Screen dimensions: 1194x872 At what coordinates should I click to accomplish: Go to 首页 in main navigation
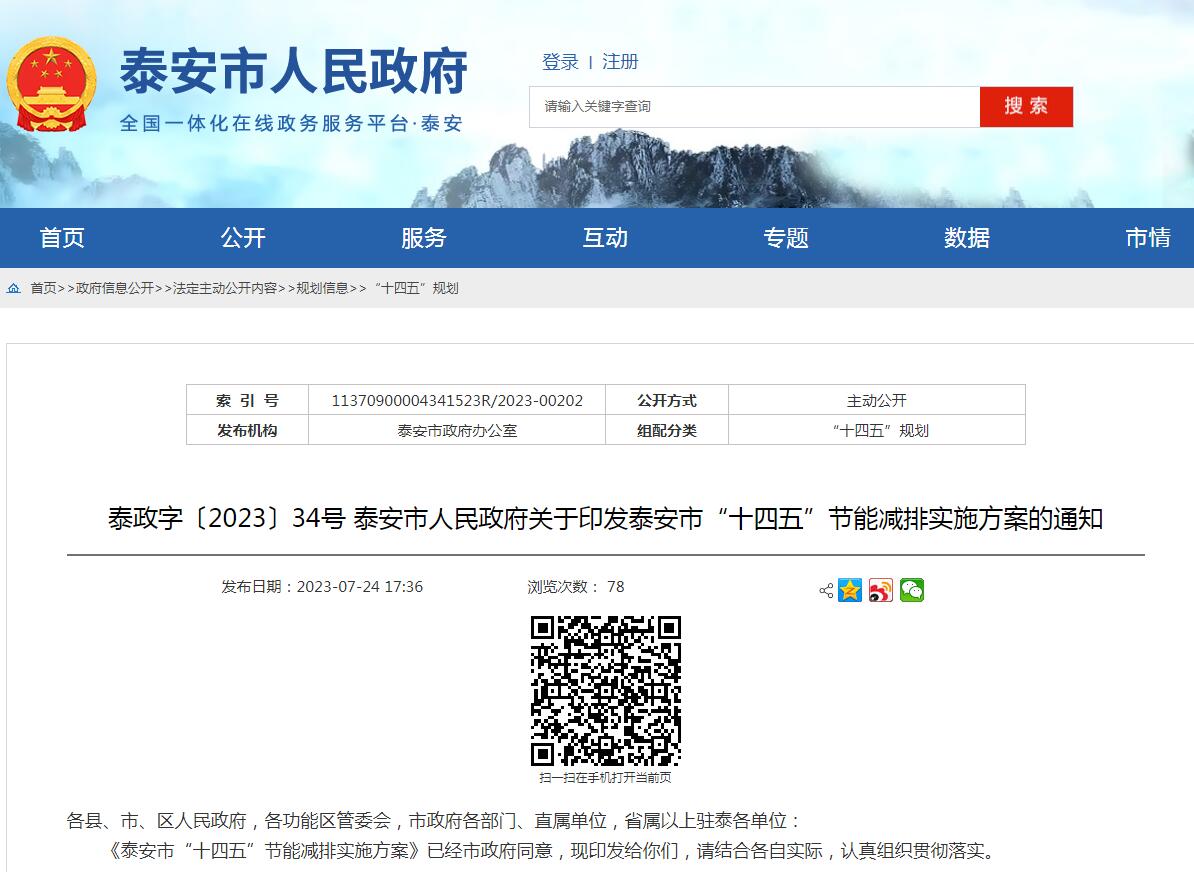[62, 238]
